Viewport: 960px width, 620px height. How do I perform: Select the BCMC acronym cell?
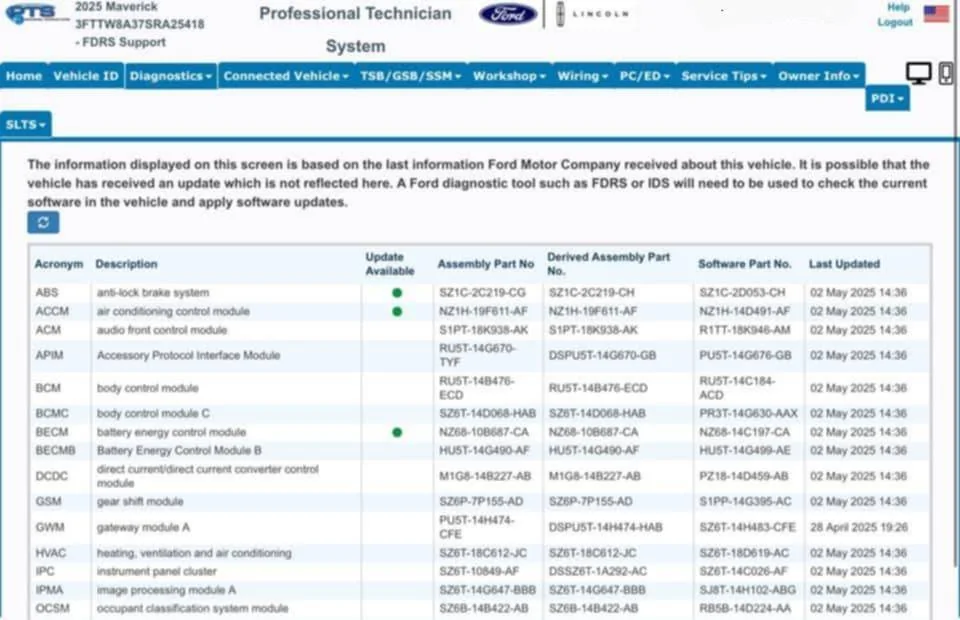pos(52,413)
